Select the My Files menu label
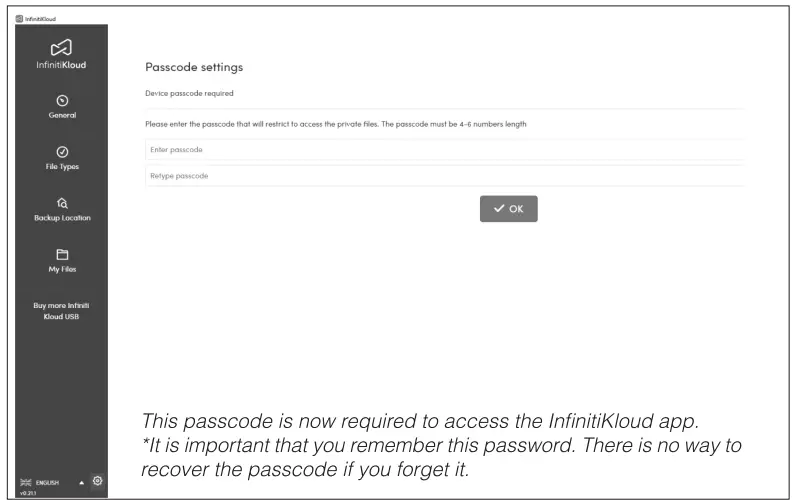802x500 pixels. point(63,268)
